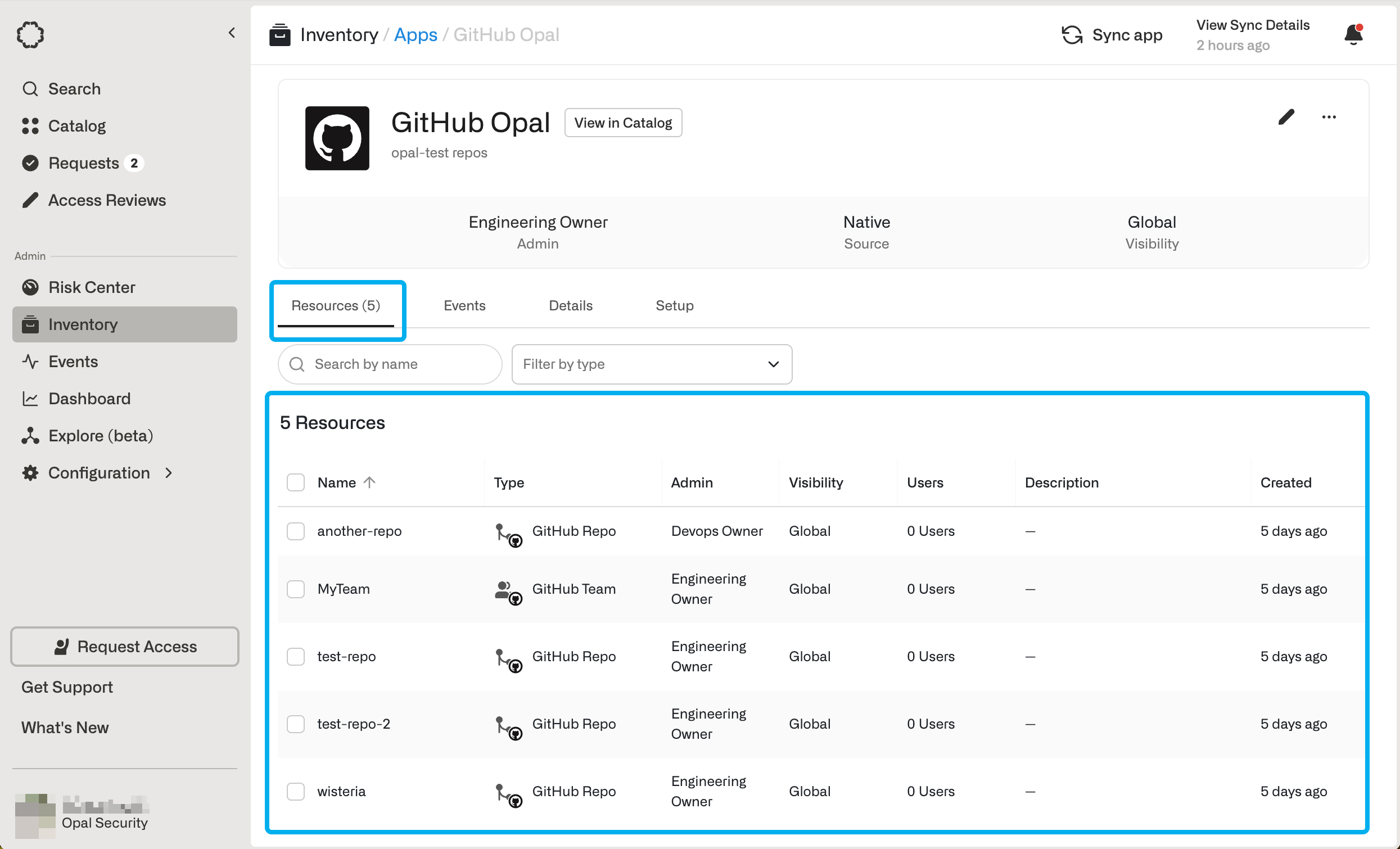Toggle the select-all checkbox in table header
This screenshot has width=1400, height=849.
tap(295, 482)
